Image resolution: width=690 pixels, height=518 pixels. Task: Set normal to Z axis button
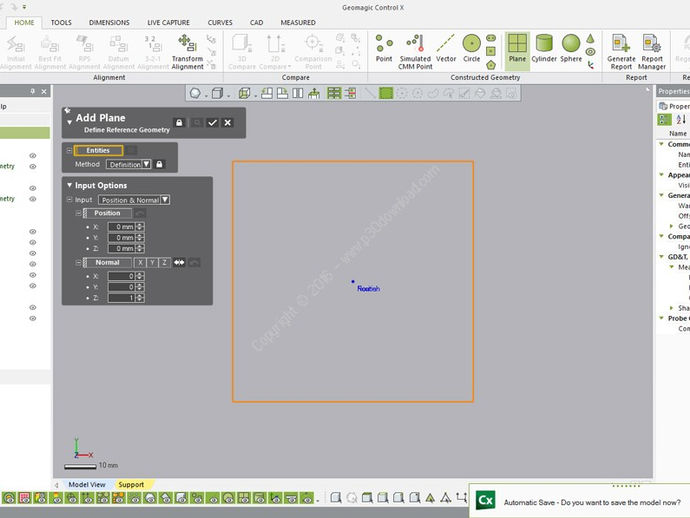coord(164,262)
